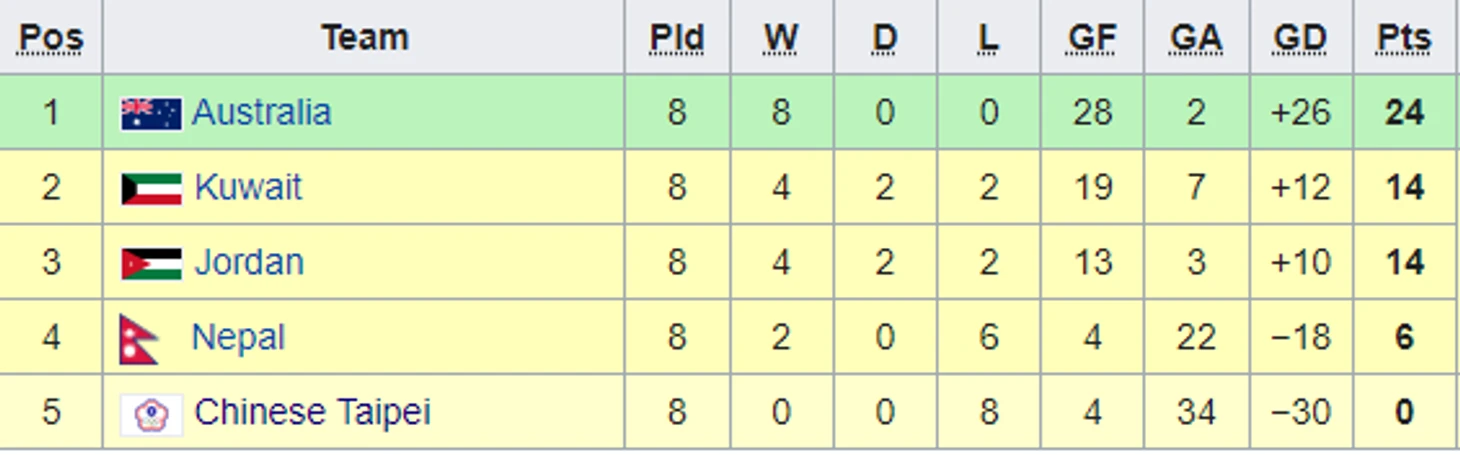
Task: Click the L column header abbreviation
Action: [988, 38]
